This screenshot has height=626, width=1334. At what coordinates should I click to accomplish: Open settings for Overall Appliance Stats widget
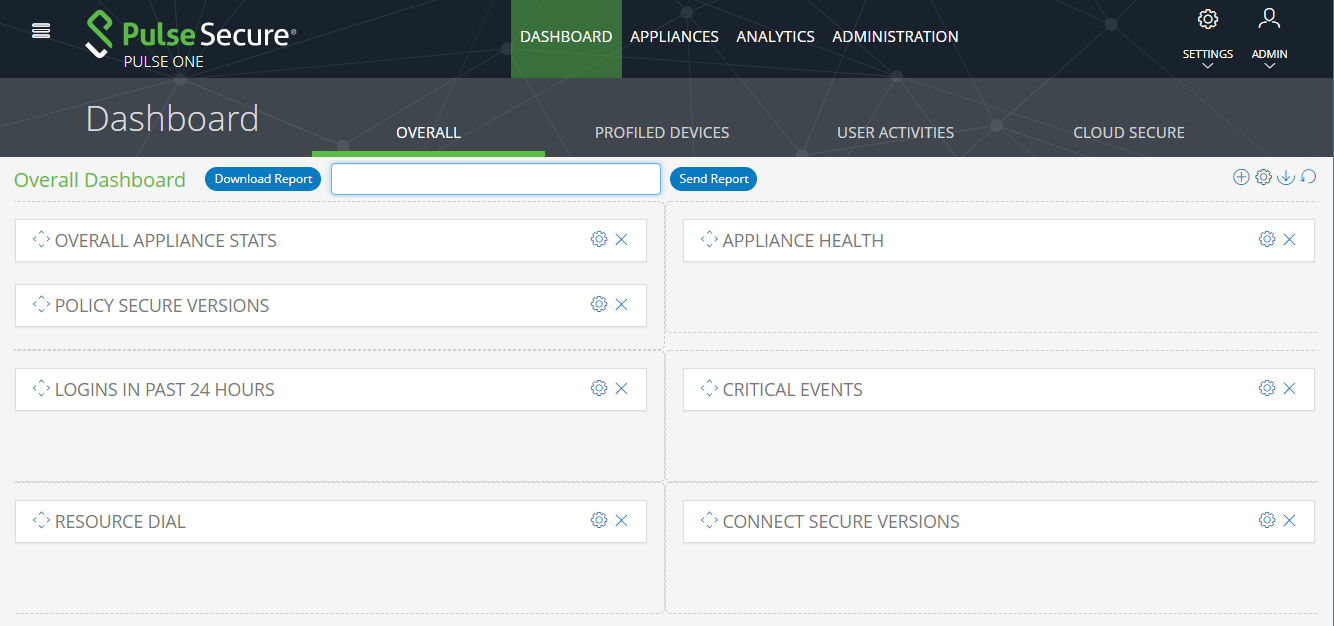click(x=599, y=239)
